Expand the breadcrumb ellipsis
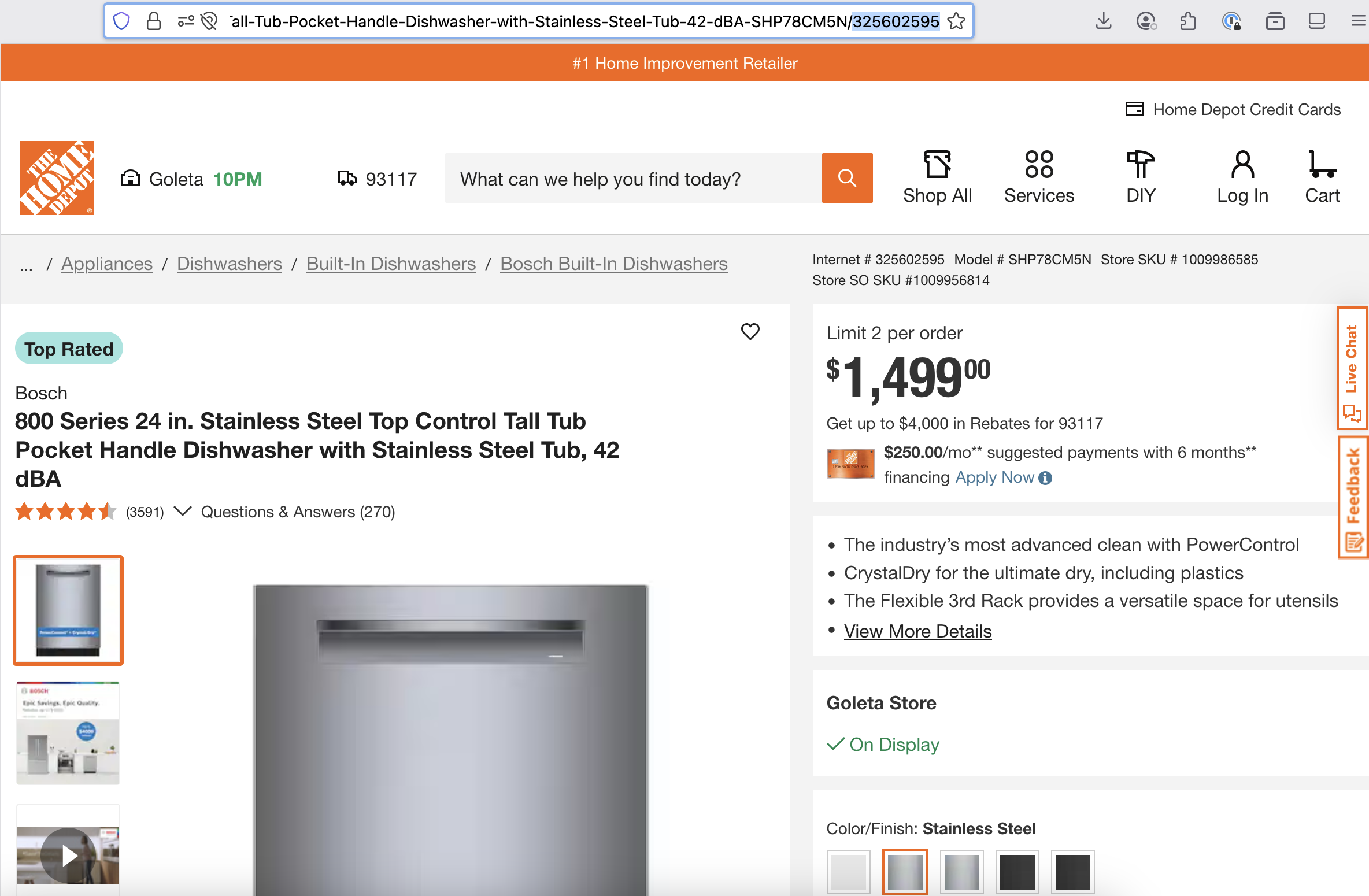Screen dimensions: 1369x896 pyautogui.click(x=26, y=265)
